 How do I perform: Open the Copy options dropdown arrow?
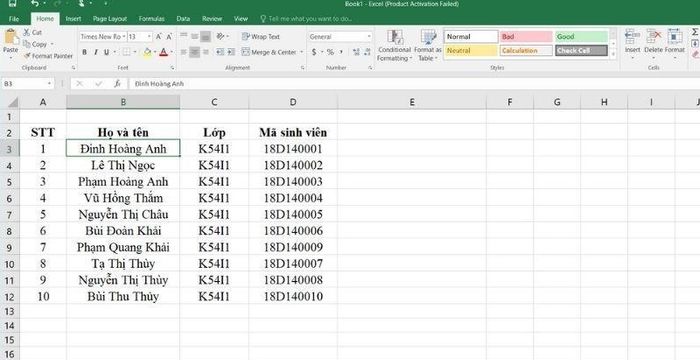[x=51, y=44]
